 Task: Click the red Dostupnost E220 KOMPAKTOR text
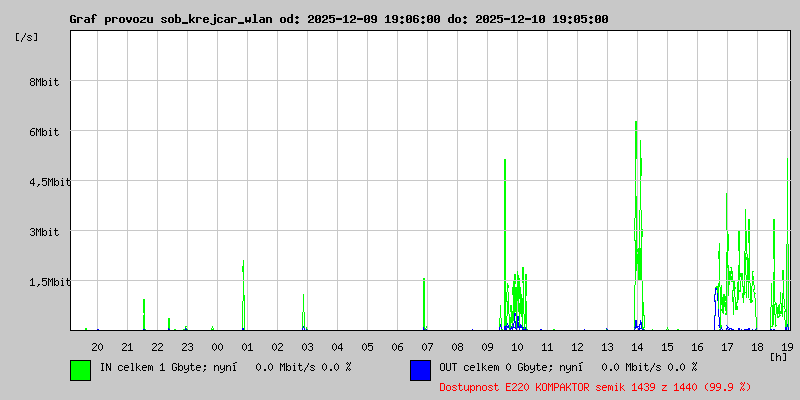click(595, 387)
